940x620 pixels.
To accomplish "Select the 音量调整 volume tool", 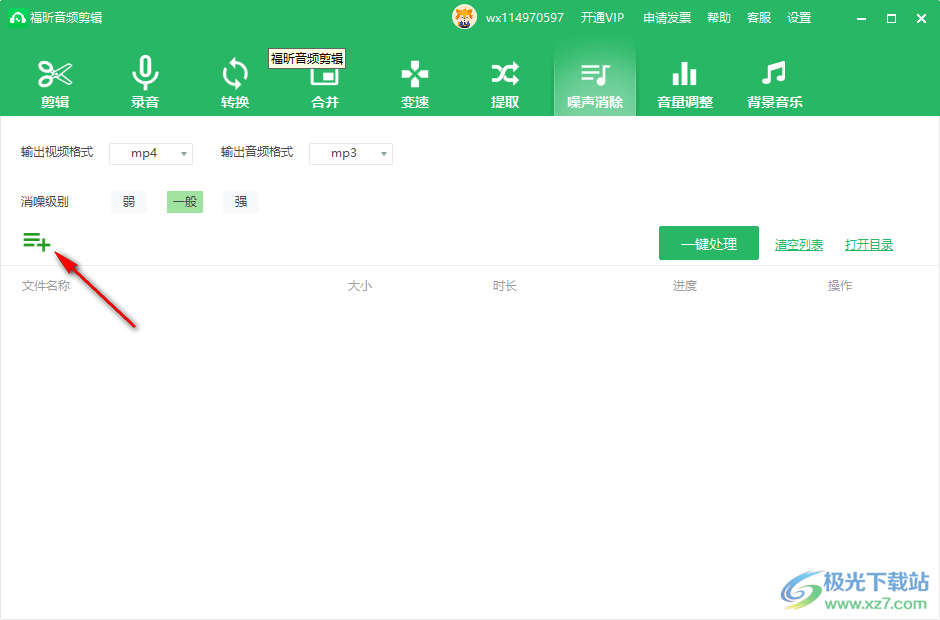I will click(685, 83).
